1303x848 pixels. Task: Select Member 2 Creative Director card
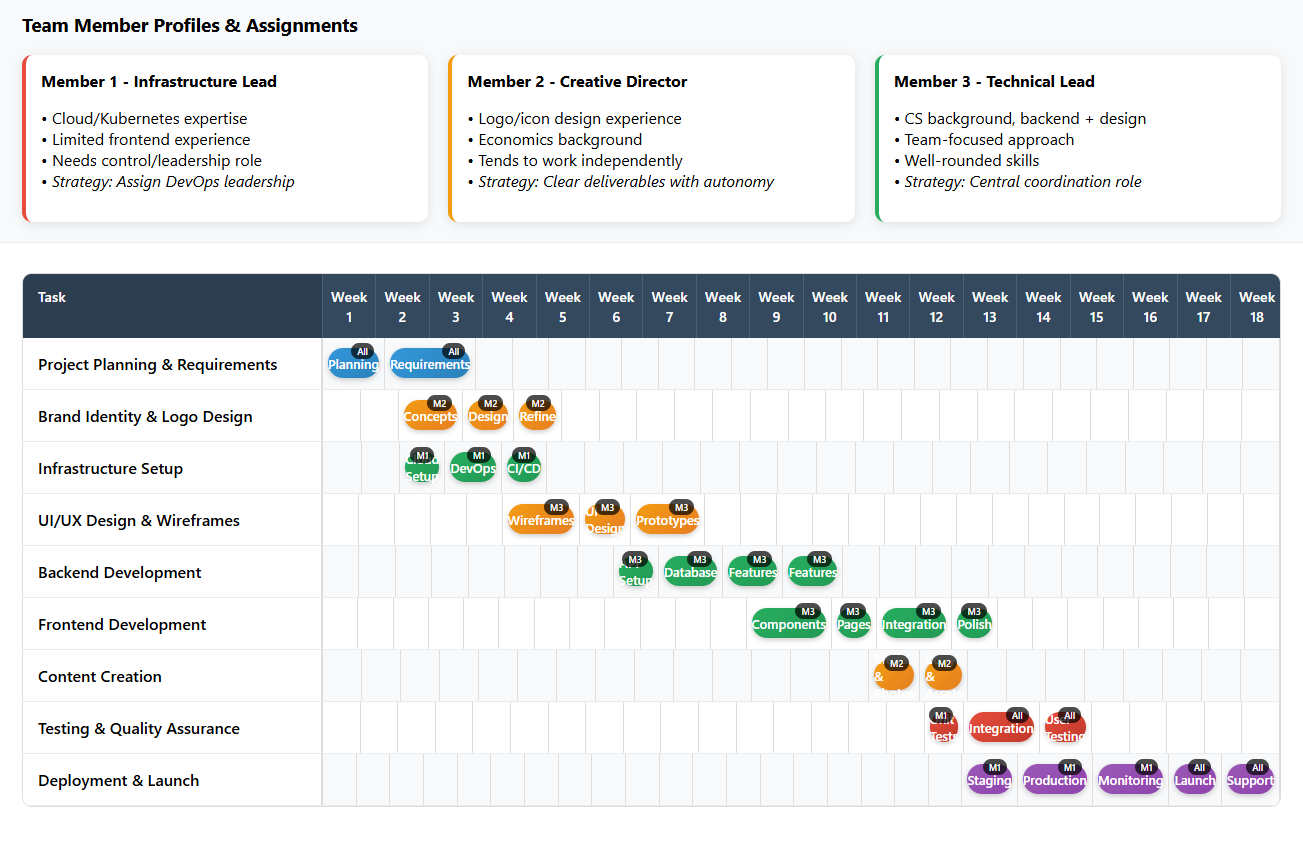(652, 138)
